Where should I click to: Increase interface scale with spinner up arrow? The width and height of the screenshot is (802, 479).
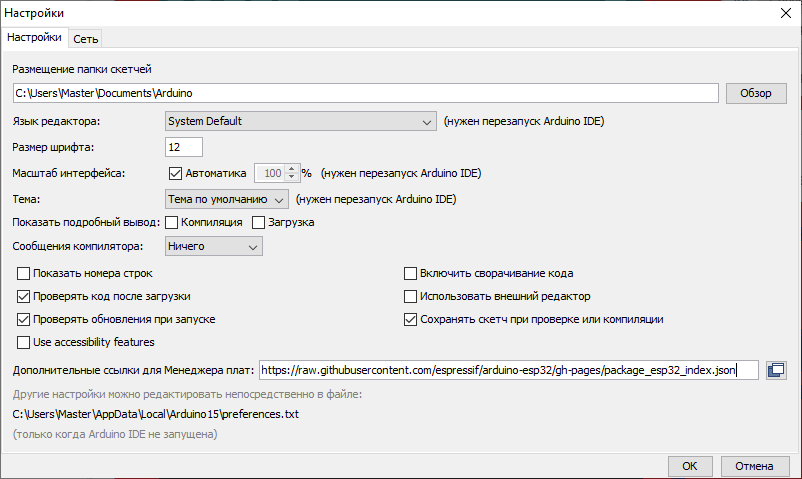click(x=292, y=169)
